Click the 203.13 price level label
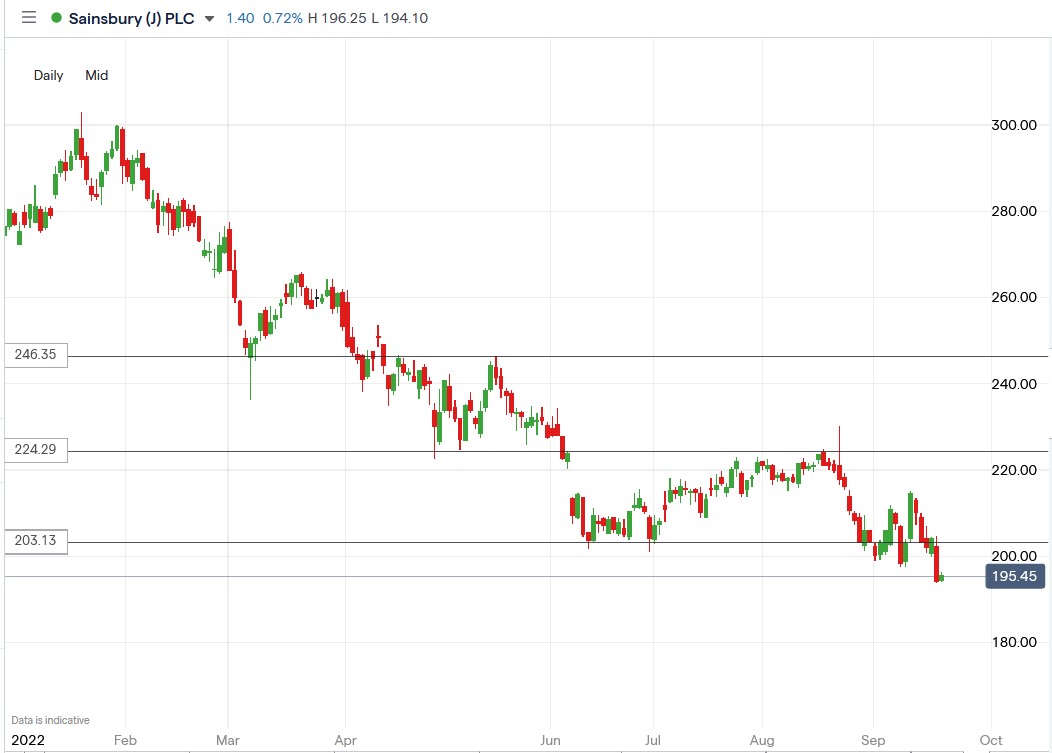The image size is (1052, 753). click(33, 541)
